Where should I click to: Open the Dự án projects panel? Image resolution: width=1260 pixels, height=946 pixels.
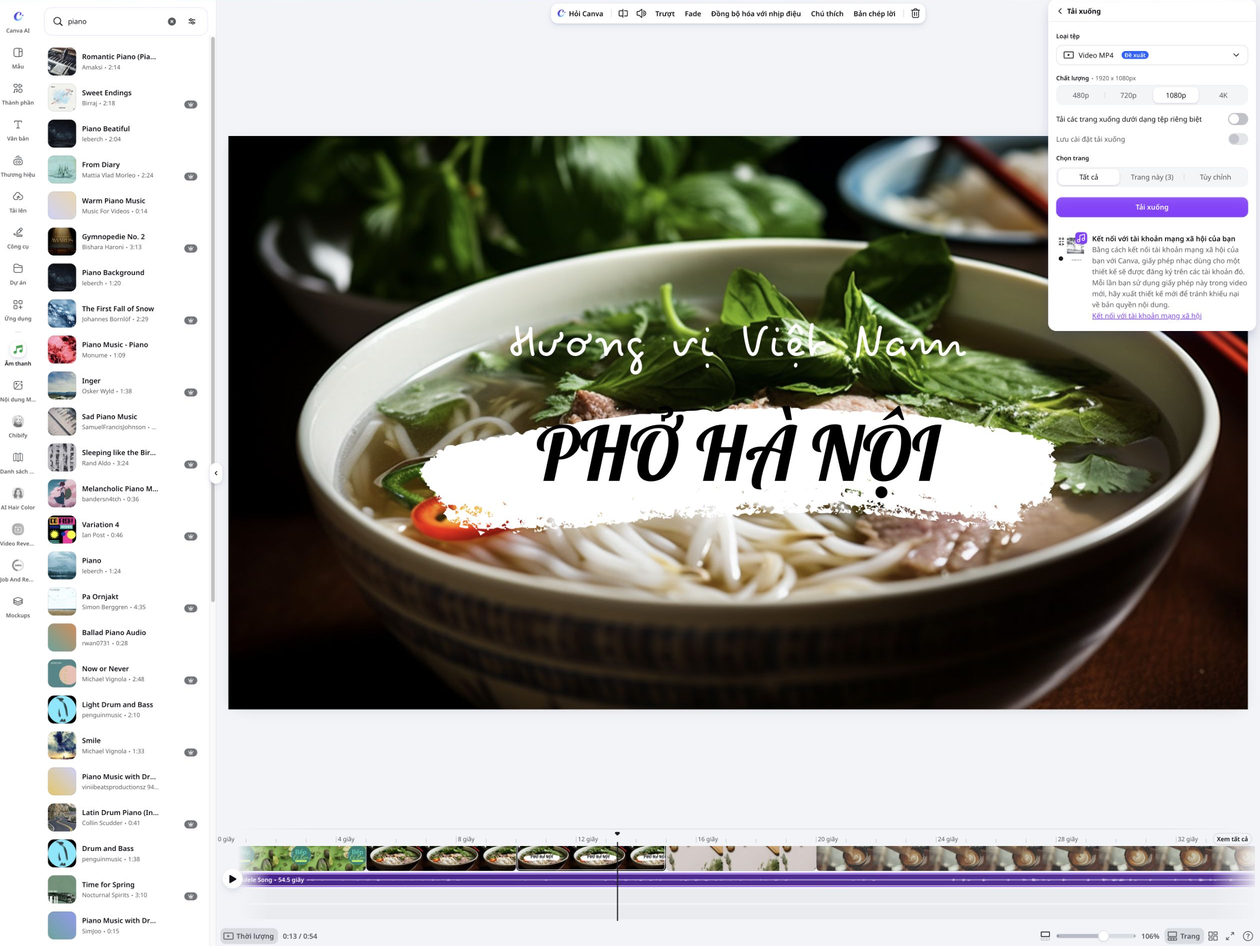pos(18,273)
